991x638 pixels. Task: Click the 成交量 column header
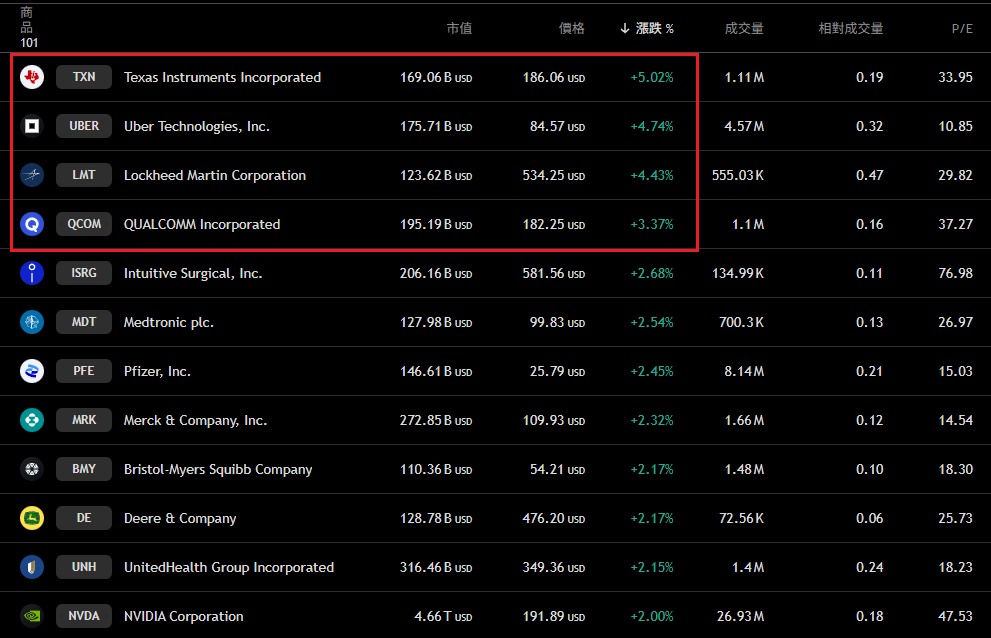[x=744, y=29]
